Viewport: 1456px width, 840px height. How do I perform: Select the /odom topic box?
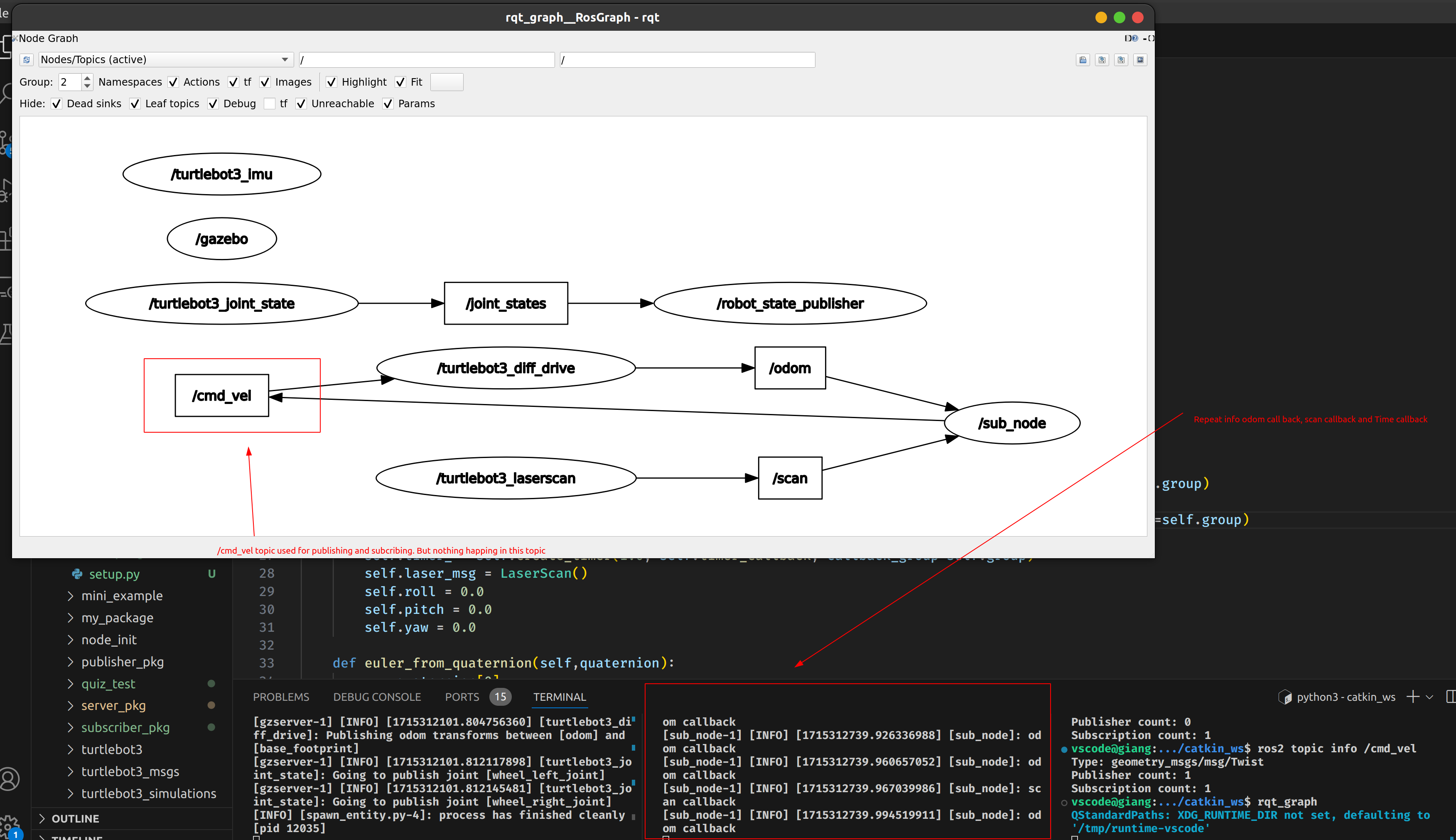[790, 367]
